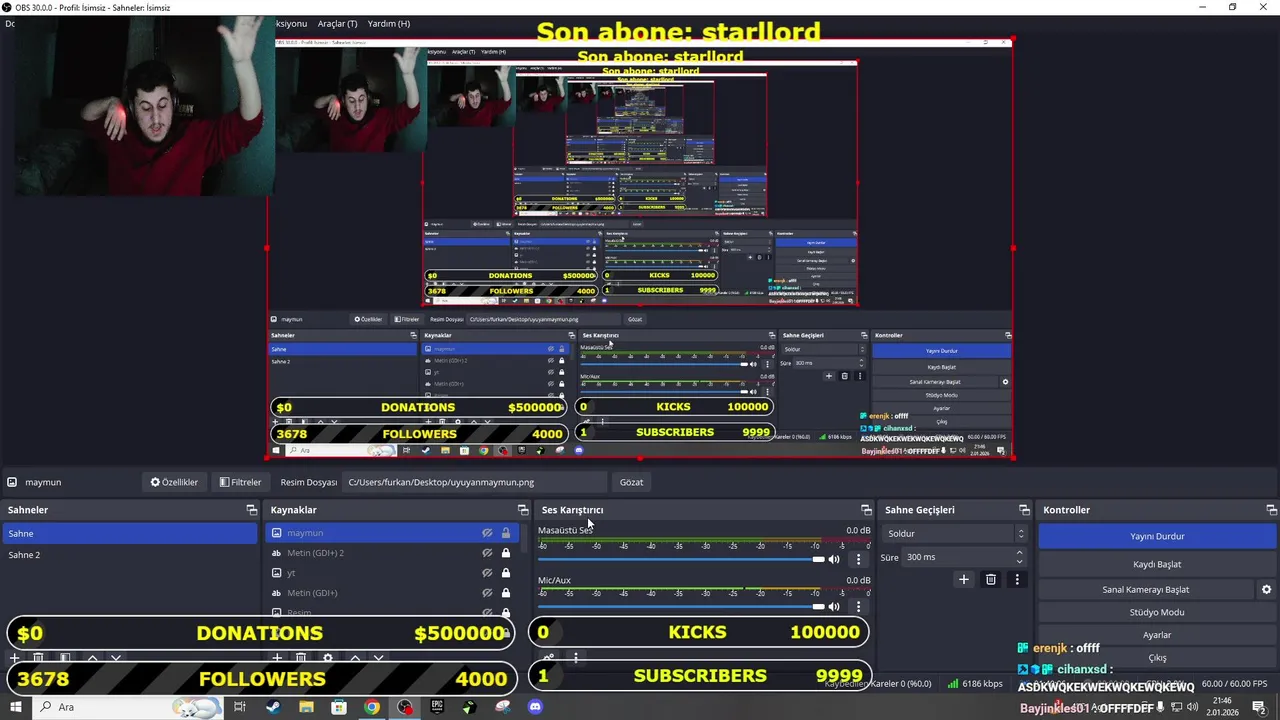Float the Ses Karıştırıcı dock panel
The width and height of the screenshot is (1280, 720).
click(x=866, y=510)
